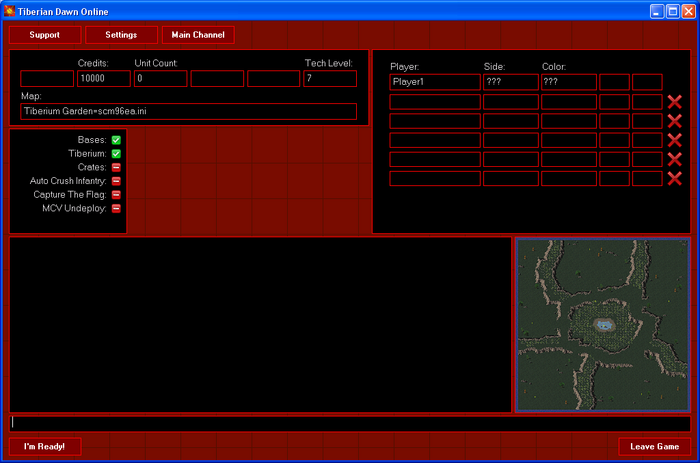Click the Tiberian Dawn Online title icon
The width and height of the screenshot is (700, 463).
click(x=9, y=11)
